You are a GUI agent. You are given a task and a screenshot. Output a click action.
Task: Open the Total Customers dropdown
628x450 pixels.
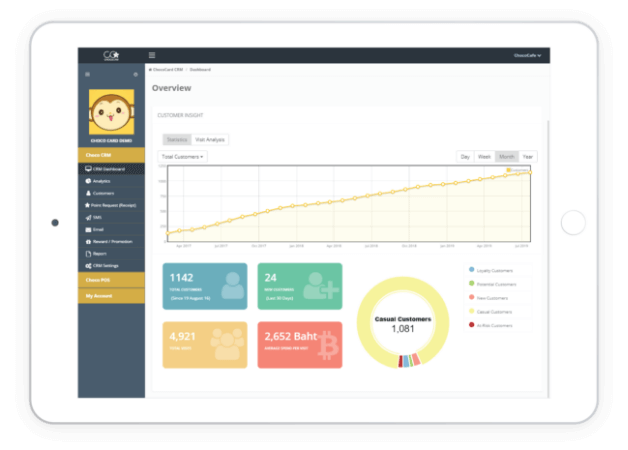(x=184, y=157)
